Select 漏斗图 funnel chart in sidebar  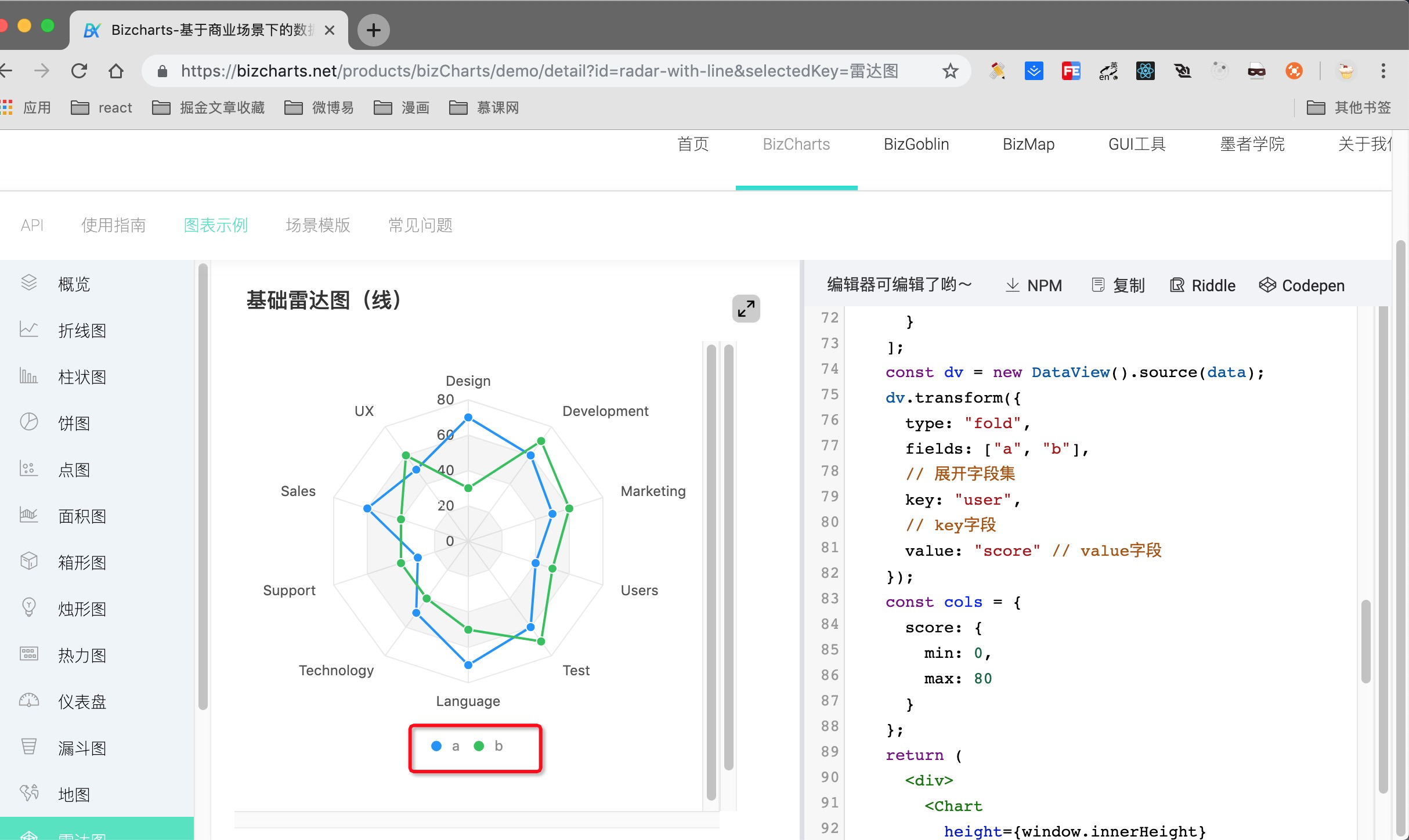click(x=82, y=748)
